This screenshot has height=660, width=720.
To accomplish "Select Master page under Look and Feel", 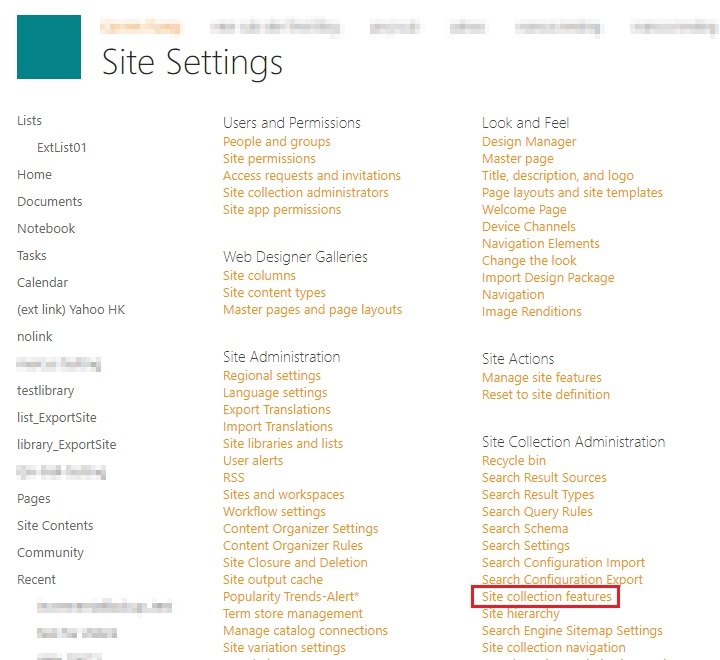I will (517, 159).
